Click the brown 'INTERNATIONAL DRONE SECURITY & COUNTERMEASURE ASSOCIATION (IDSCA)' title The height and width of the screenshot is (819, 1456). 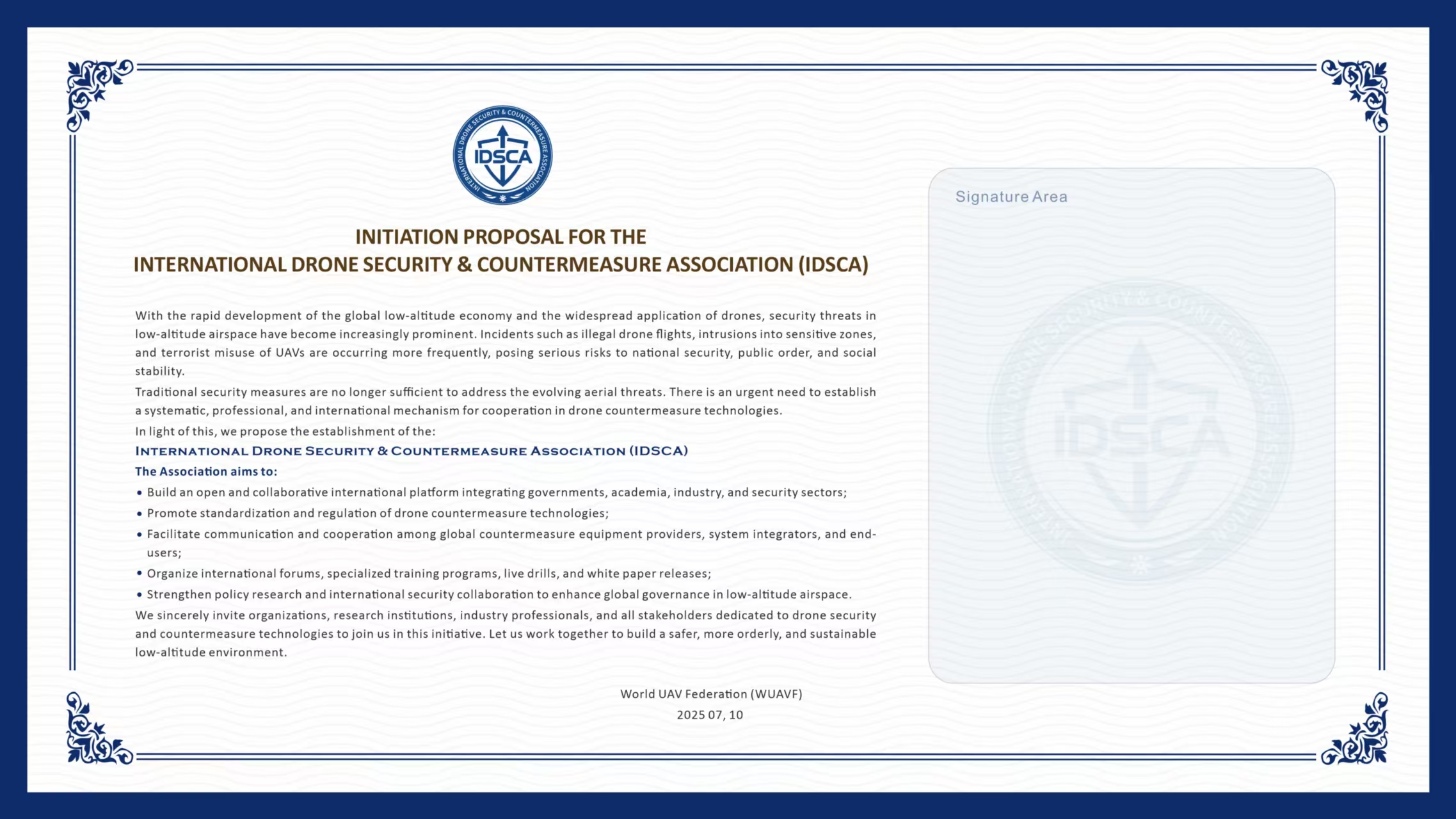pos(500,264)
